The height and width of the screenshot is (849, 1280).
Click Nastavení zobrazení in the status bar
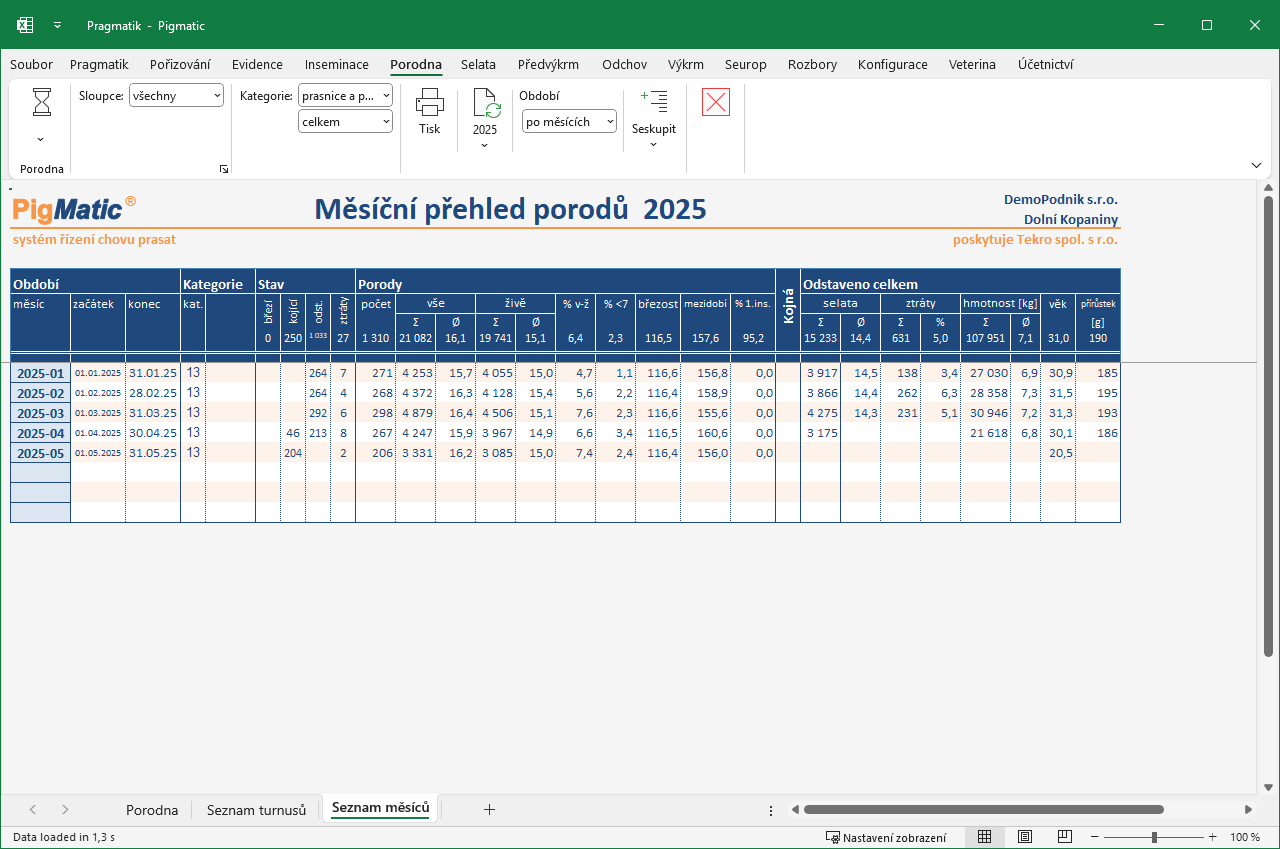(x=886, y=837)
